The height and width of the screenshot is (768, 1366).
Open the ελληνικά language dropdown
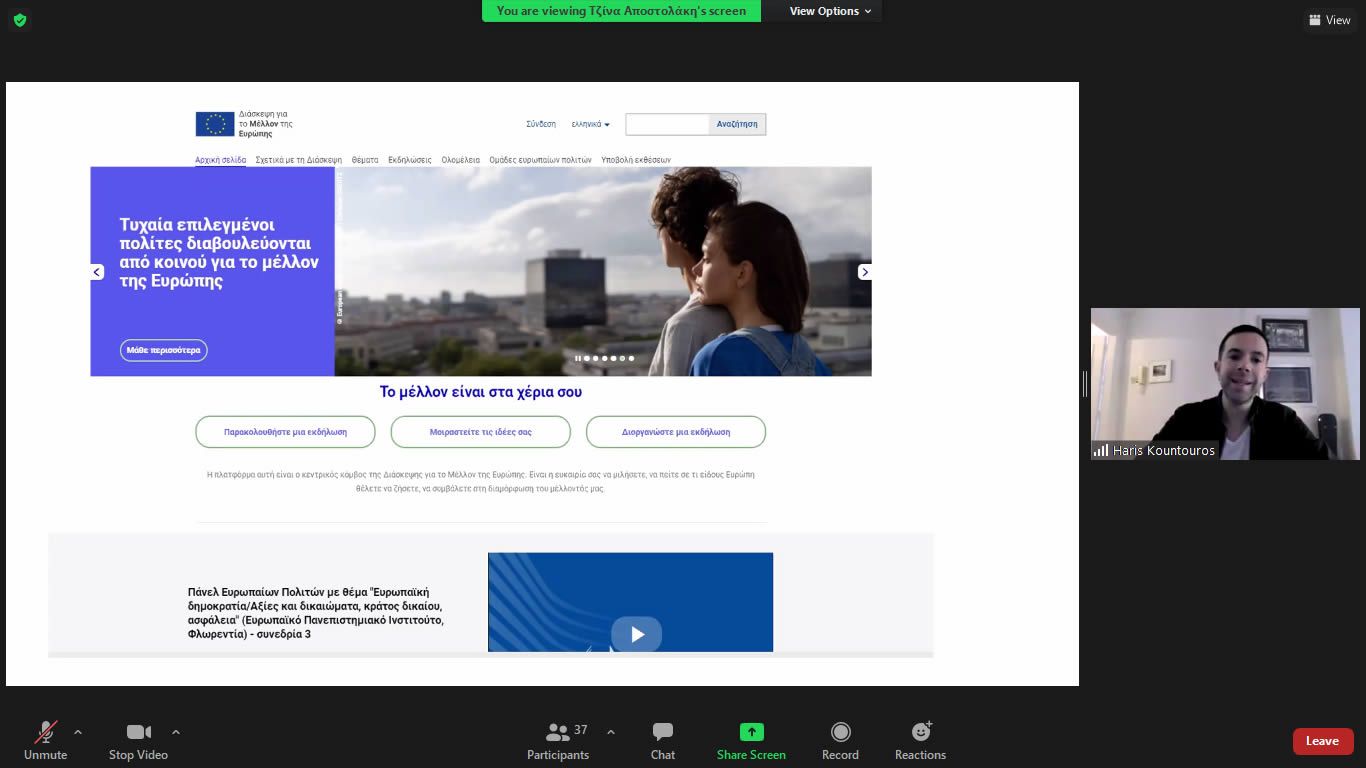[x=590, y=124]
